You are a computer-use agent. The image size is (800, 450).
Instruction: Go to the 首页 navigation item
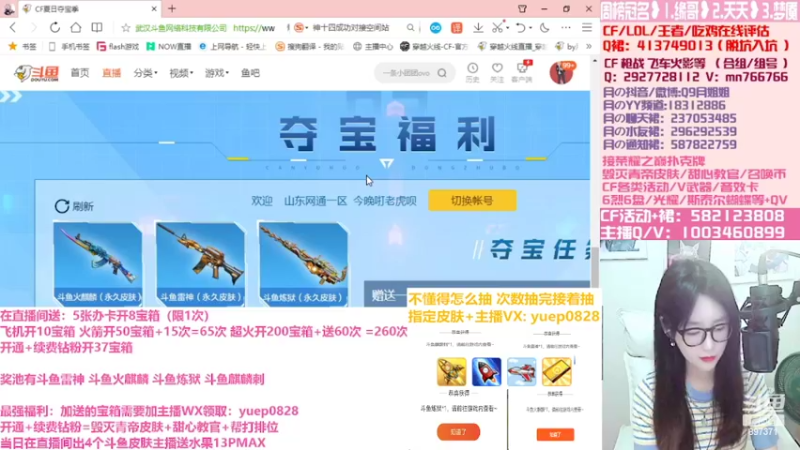tap(80, 73)
